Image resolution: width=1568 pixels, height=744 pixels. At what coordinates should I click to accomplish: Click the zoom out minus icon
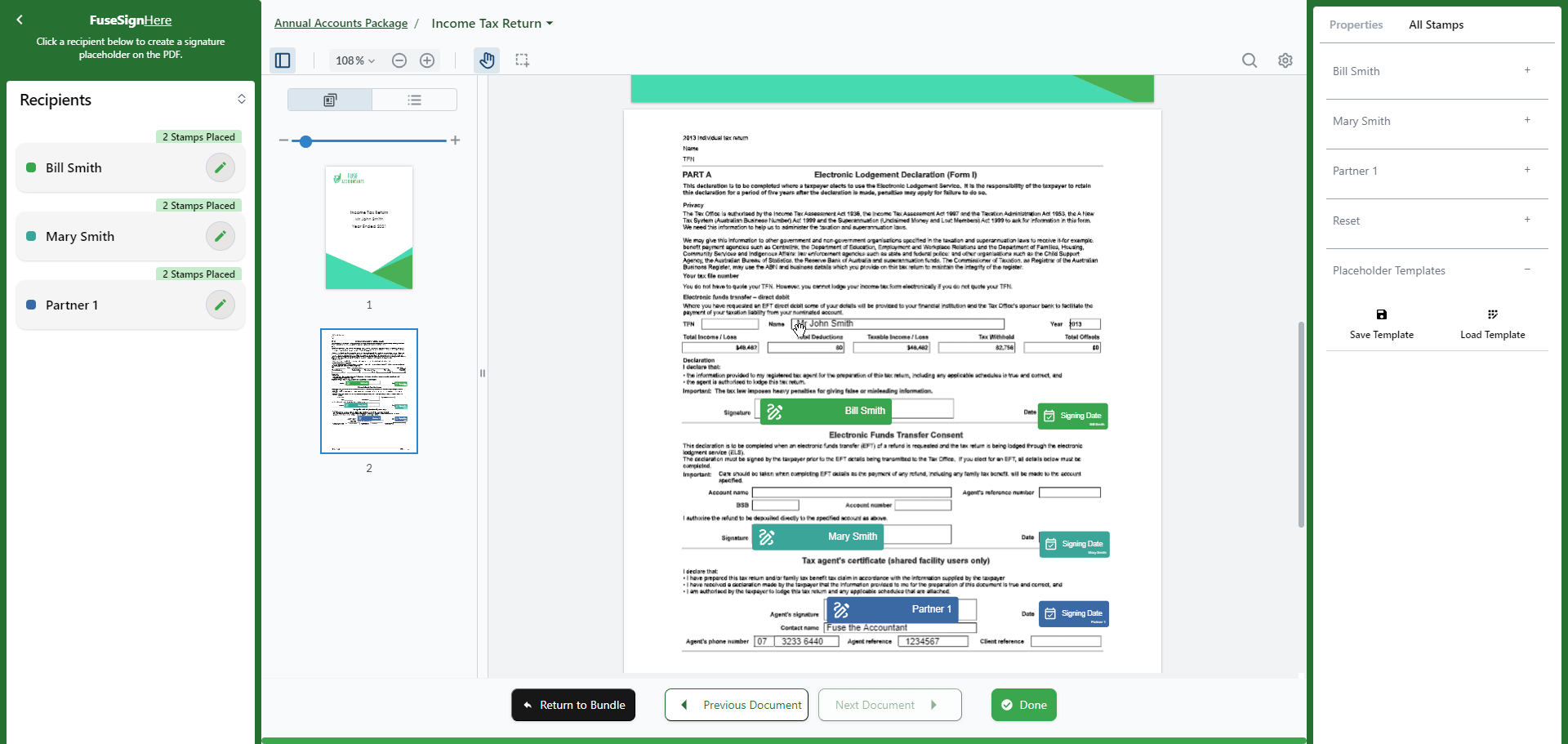399,60
